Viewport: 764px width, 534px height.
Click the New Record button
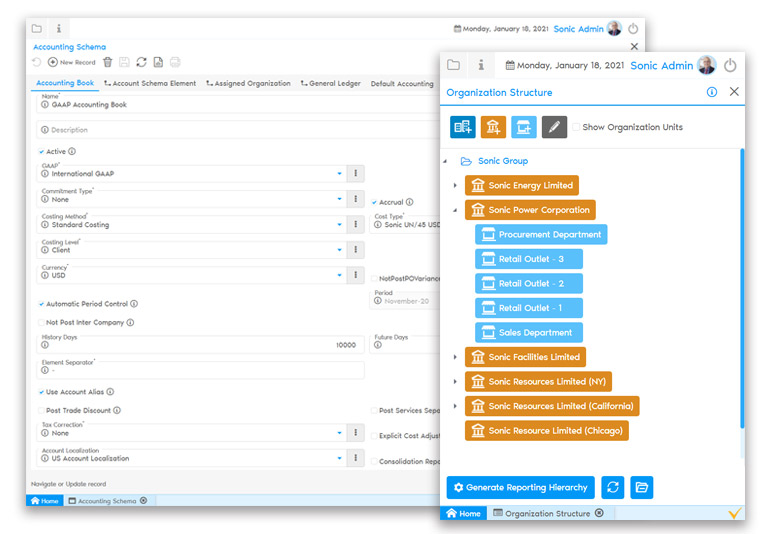(72, 62)
